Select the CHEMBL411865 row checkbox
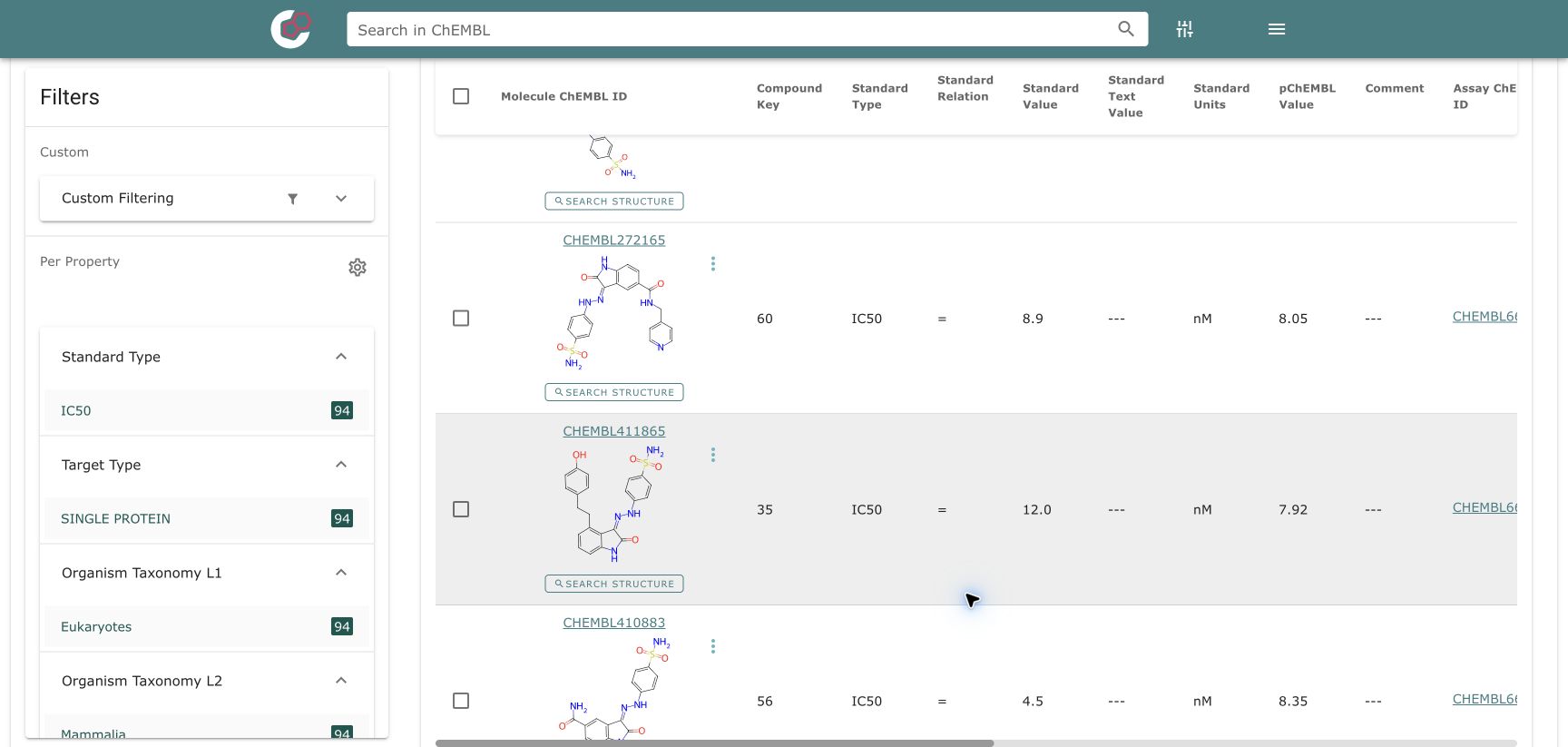Image resolution: width=1568 pixels, height=747 pixels. [x=461, y=509]
